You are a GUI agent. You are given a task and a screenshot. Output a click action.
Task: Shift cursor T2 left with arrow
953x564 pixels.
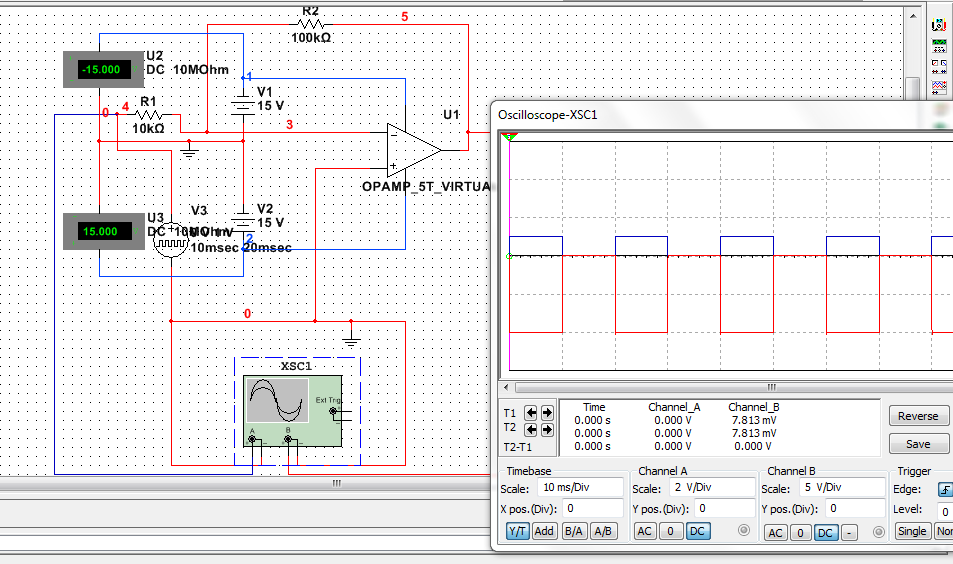pos(531,430)
